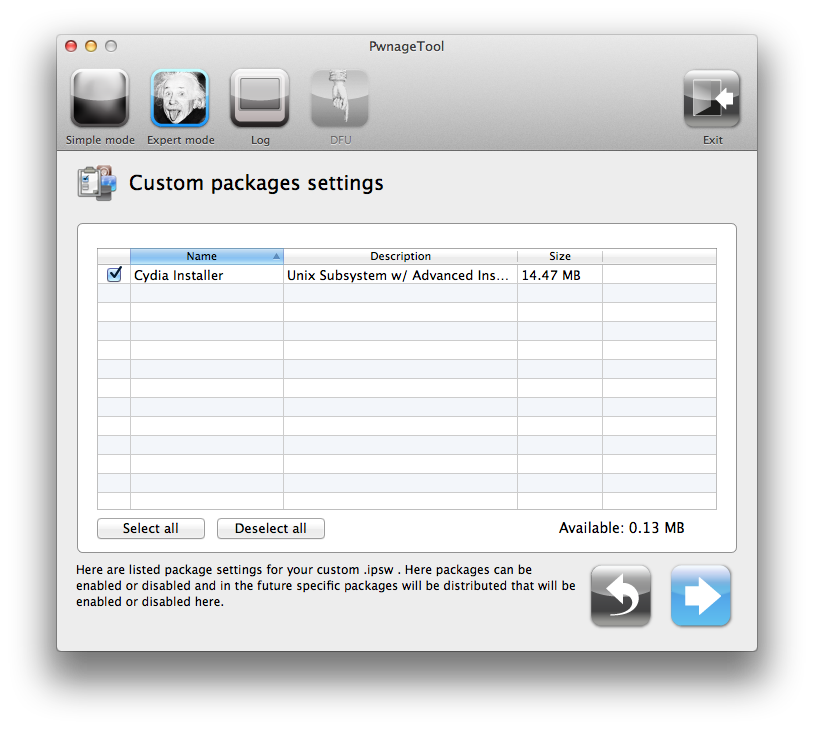Click the Deselect all button
814x730 pixels.
(x=270, y=529)
